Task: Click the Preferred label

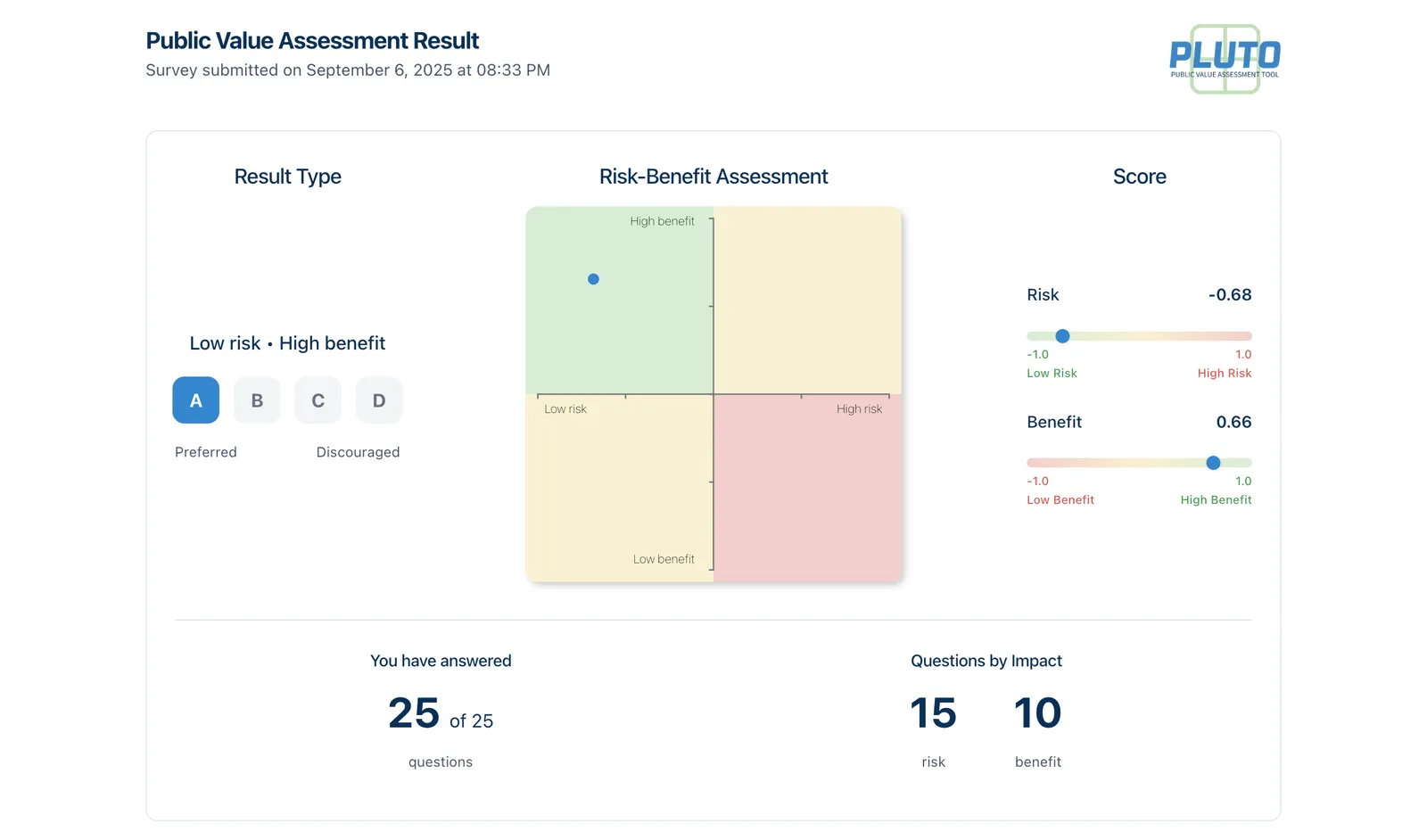Action: click(205, 451)
